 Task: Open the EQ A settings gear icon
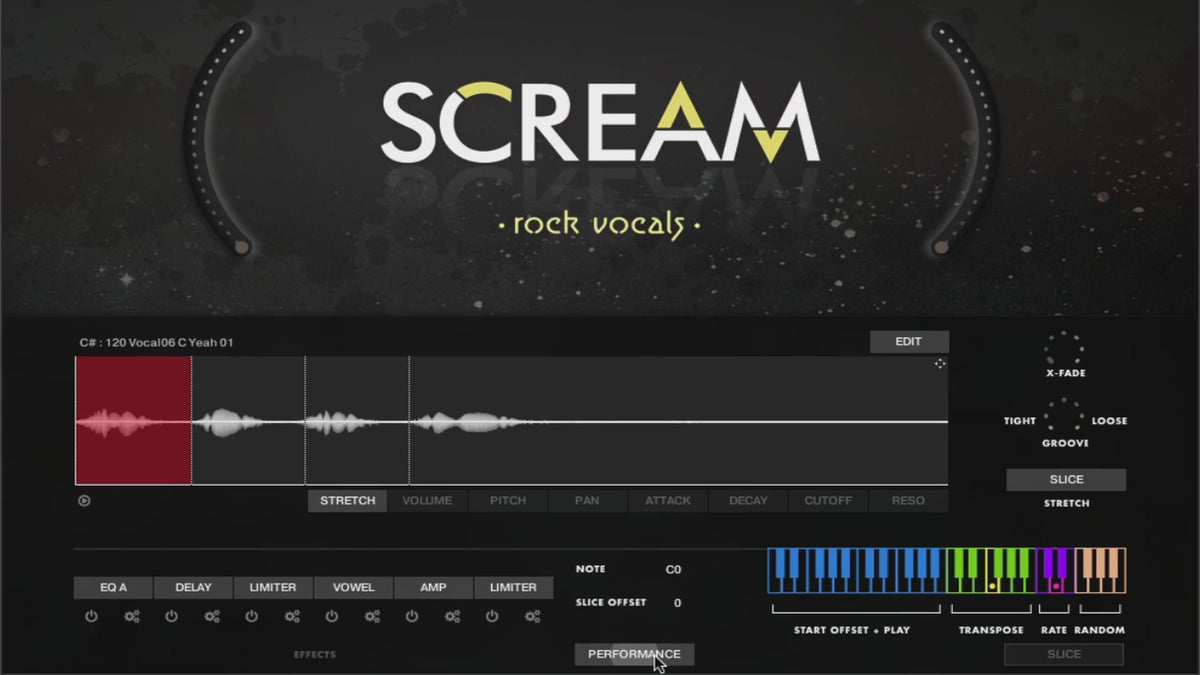pyautogui.click(x=132, y=617)
